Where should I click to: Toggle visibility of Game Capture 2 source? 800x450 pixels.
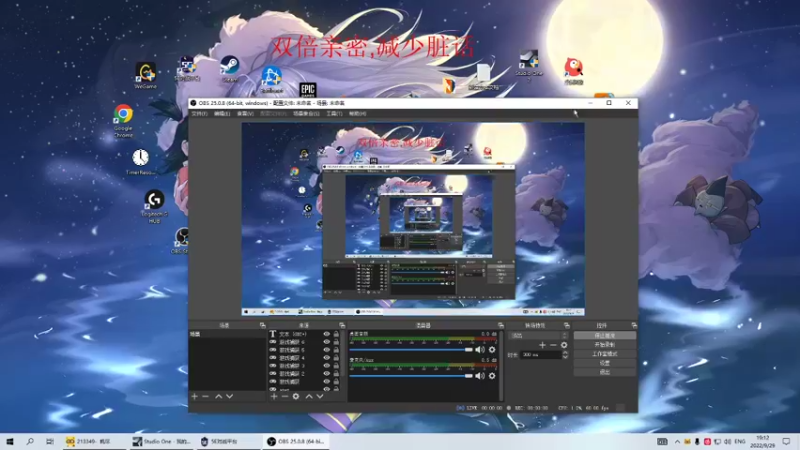click(x=327, y=374)
